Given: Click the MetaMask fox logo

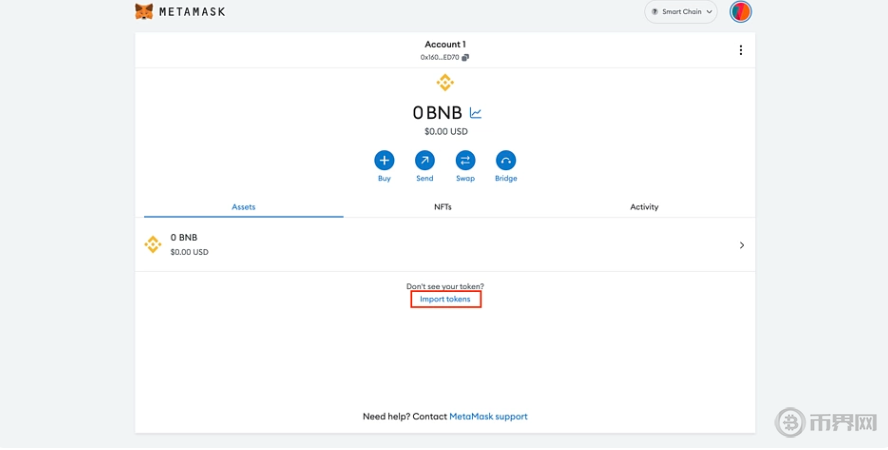Looking at the screenshot, I should (145, 12).
